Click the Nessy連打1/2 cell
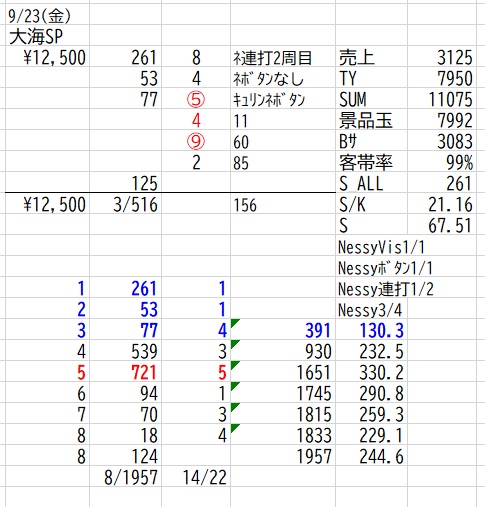The height and width of the screenshot is (507, 485). pyautogui.click(x=386, y=289)
